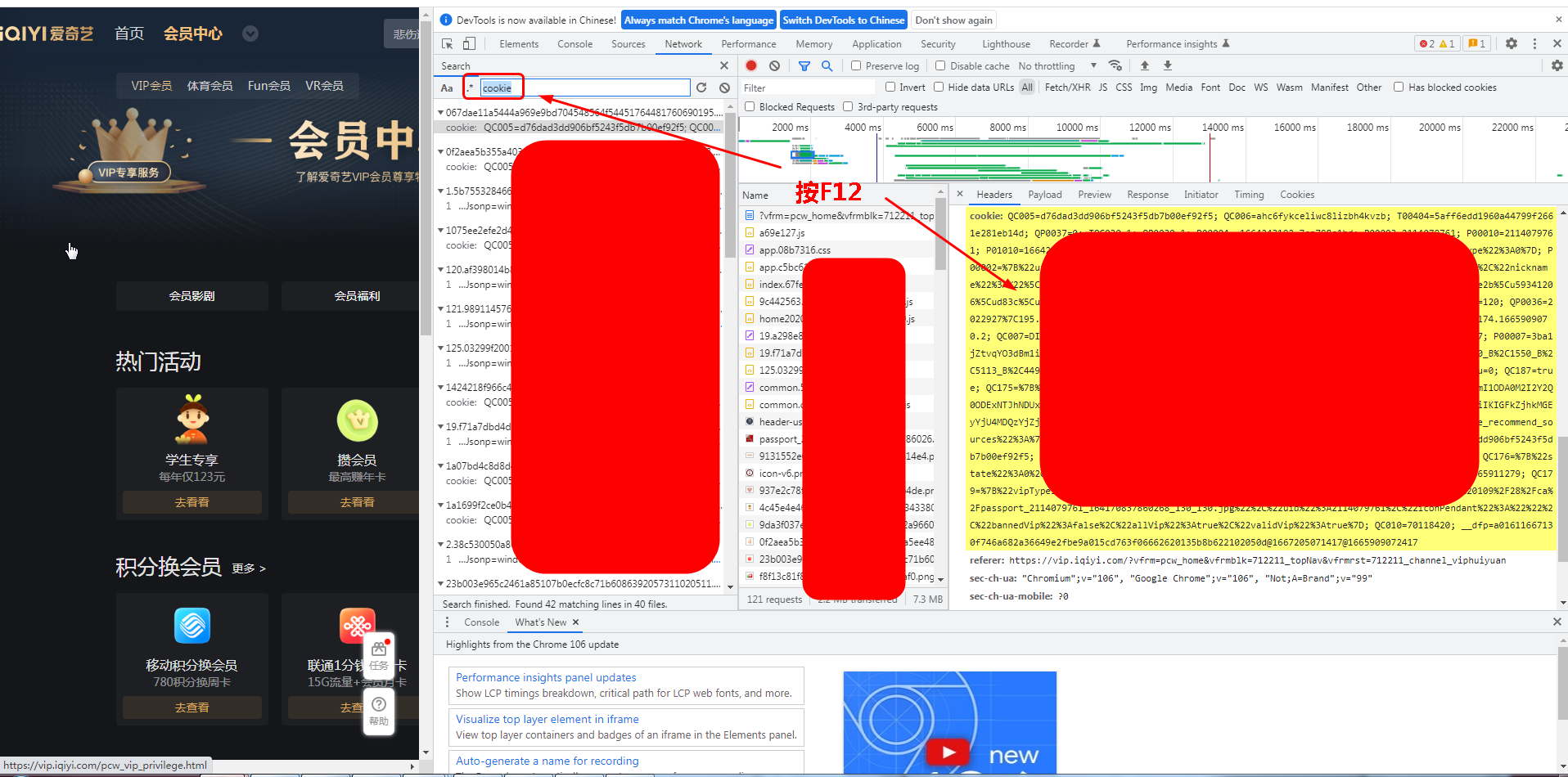
Task: Click Always match Chrome's language
Action: (x=699, y=20)
